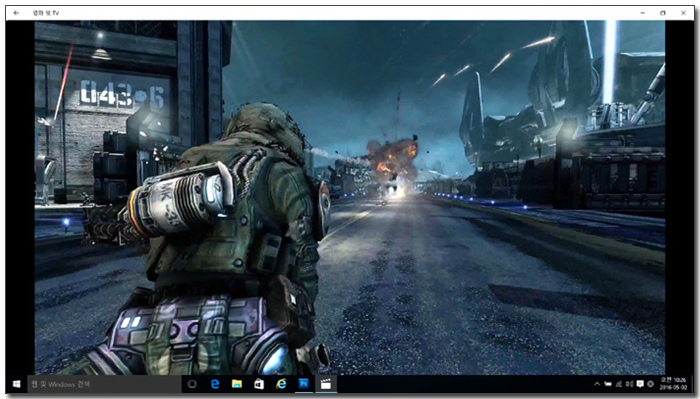Open the Action Center notifications icon
Viewport: 700px width, 399px height.
pos(640,384)
